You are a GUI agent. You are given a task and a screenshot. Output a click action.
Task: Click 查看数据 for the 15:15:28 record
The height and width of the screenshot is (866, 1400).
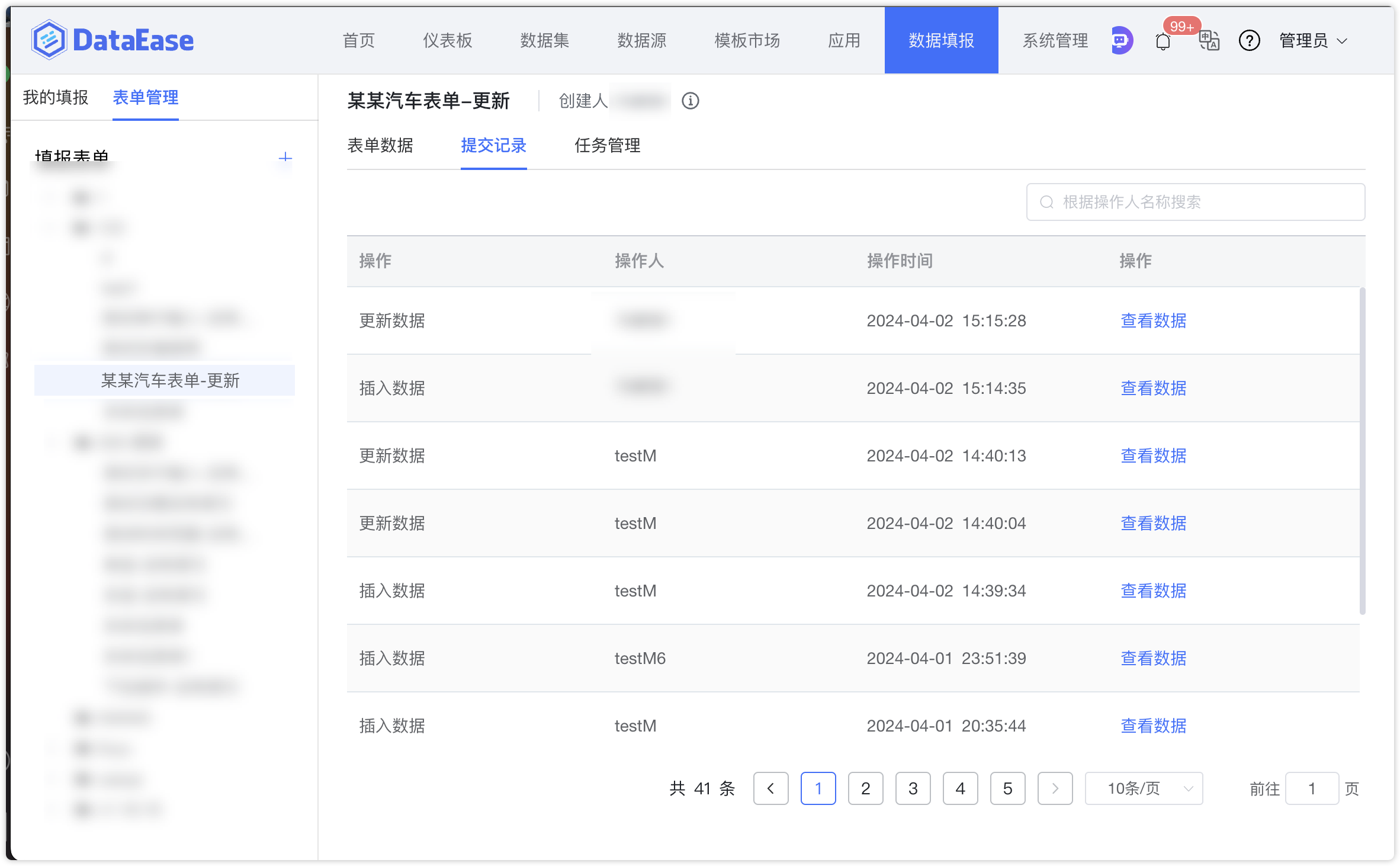pyautogui.click(x=1153, y=320)
